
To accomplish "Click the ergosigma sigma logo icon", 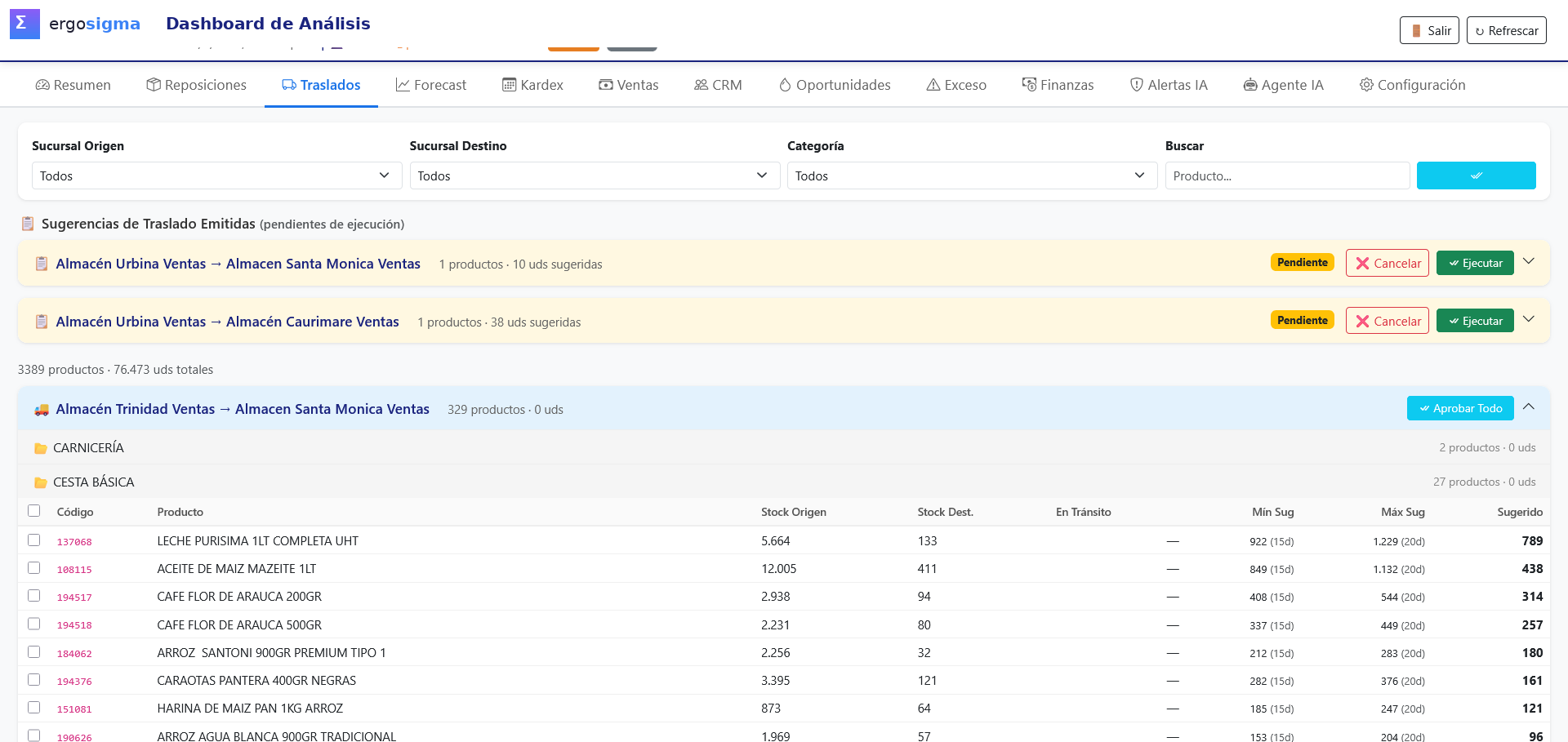I will (x=24, y=24).
